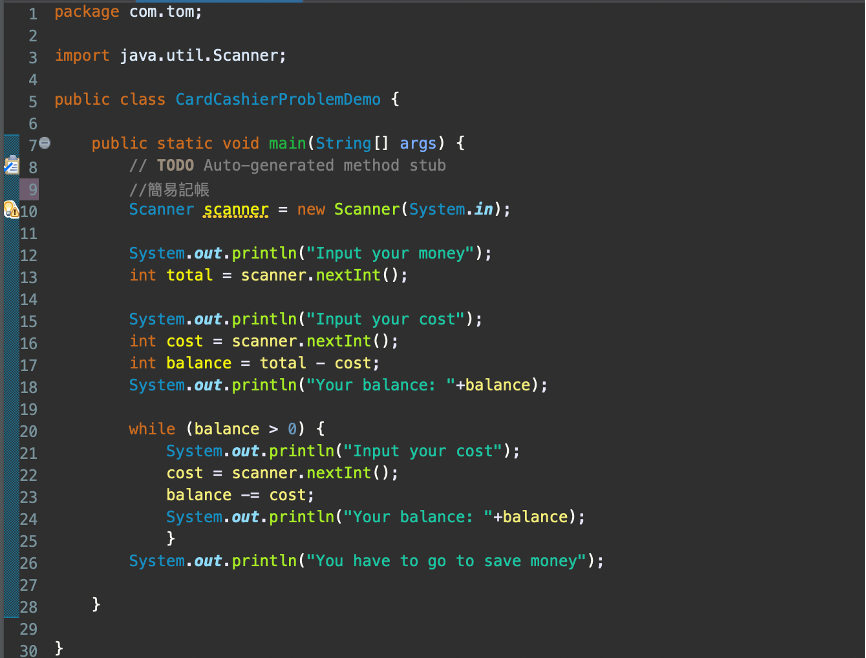
Task: Select line number 9 in the gutter
Action: [33, 189]
